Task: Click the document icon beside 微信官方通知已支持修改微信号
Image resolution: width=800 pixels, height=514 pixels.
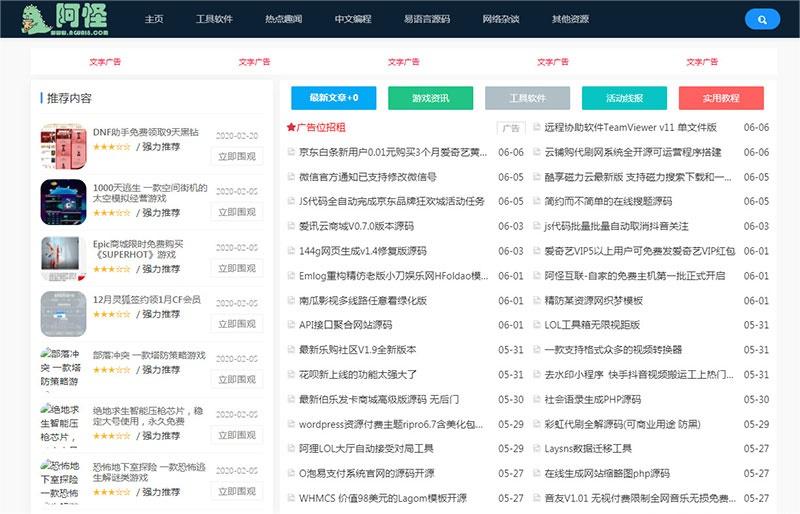Action: pyautogui.click(x=291, y=177)
